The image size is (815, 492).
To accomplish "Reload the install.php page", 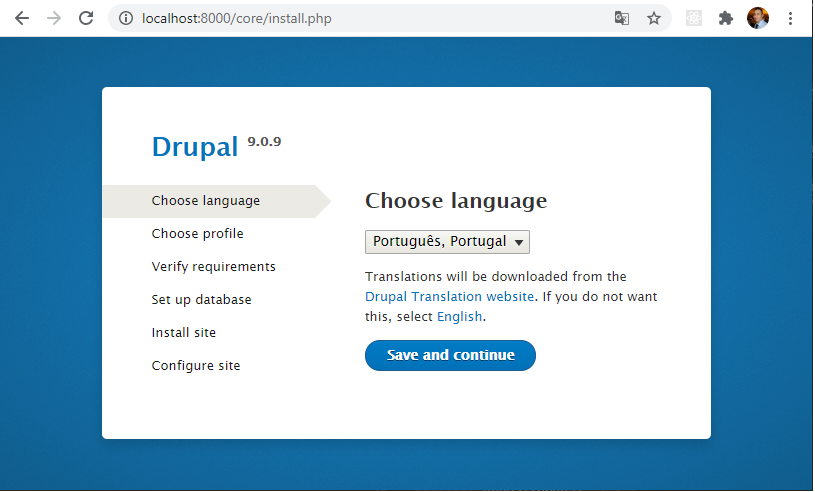I will pyautogui.click(x=86, y=19).
